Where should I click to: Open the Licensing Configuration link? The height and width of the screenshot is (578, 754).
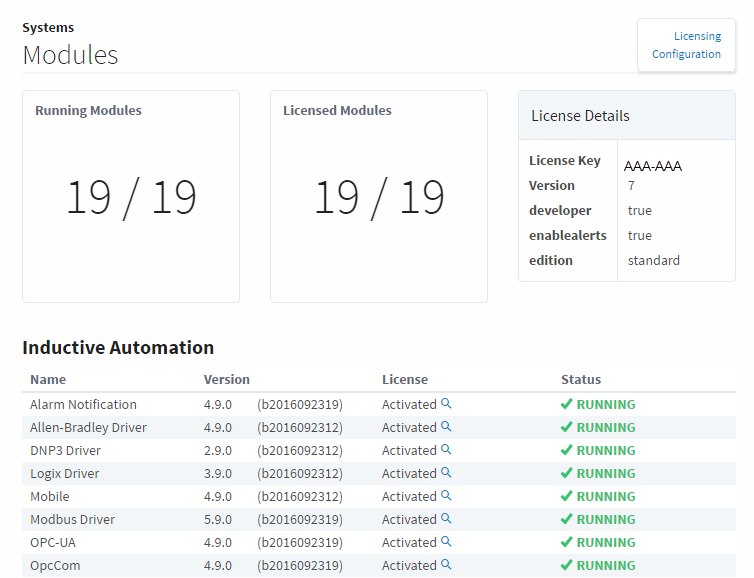coord(686,45)
